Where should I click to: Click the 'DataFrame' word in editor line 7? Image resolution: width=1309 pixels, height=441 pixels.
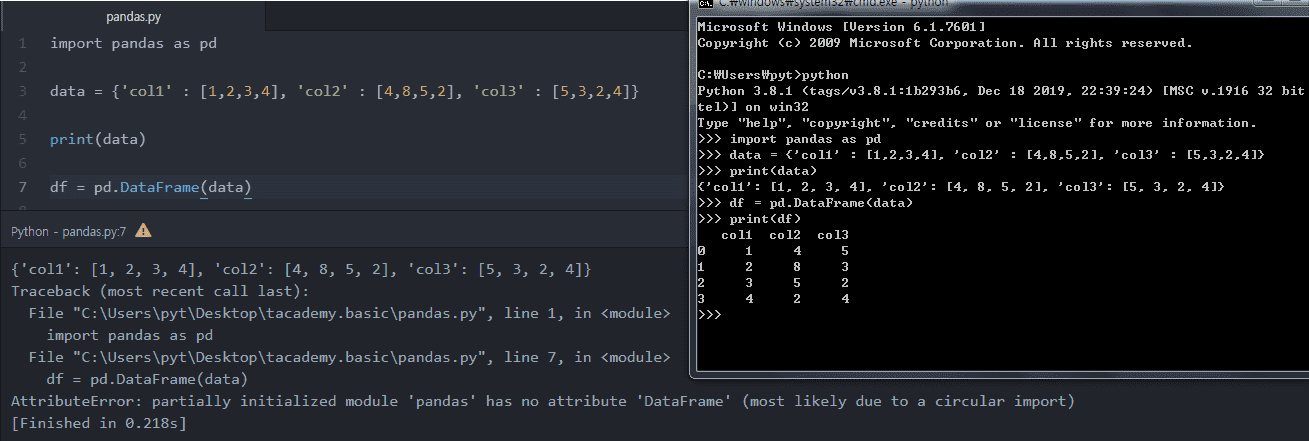click(160, 187)
